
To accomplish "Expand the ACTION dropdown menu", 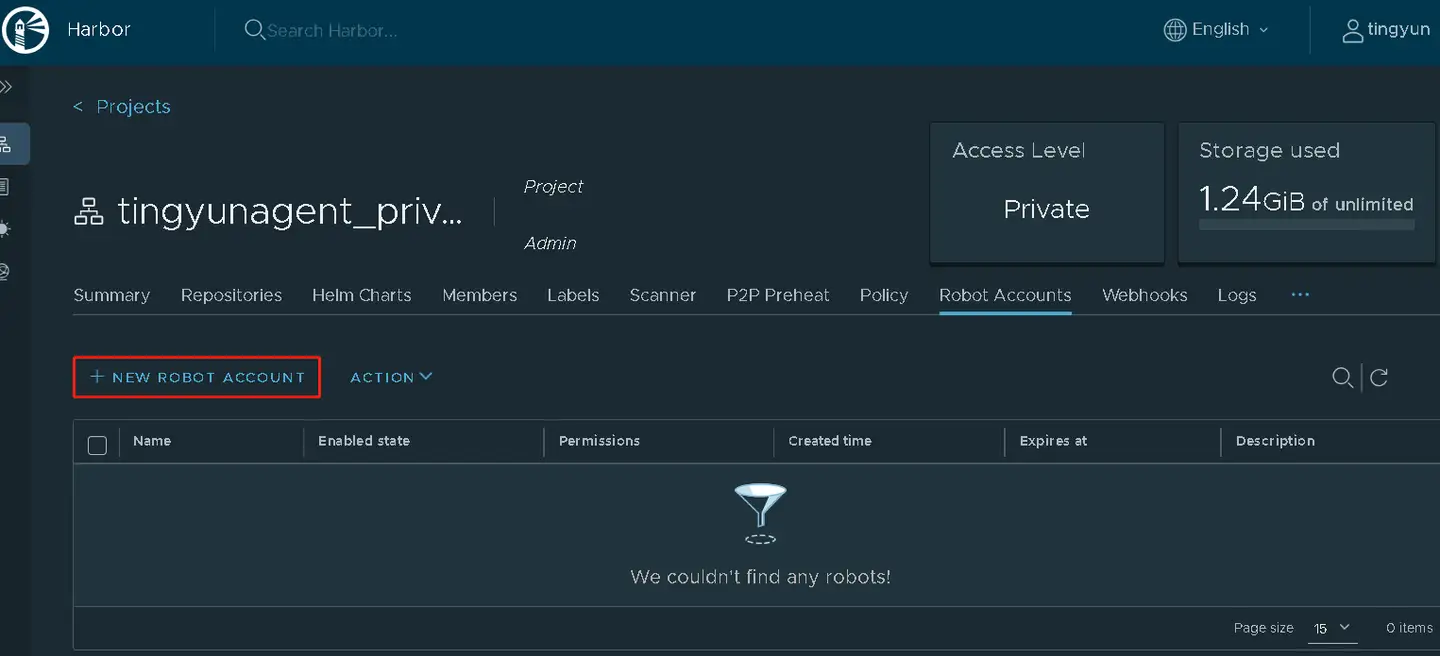I will coord(391,377).
